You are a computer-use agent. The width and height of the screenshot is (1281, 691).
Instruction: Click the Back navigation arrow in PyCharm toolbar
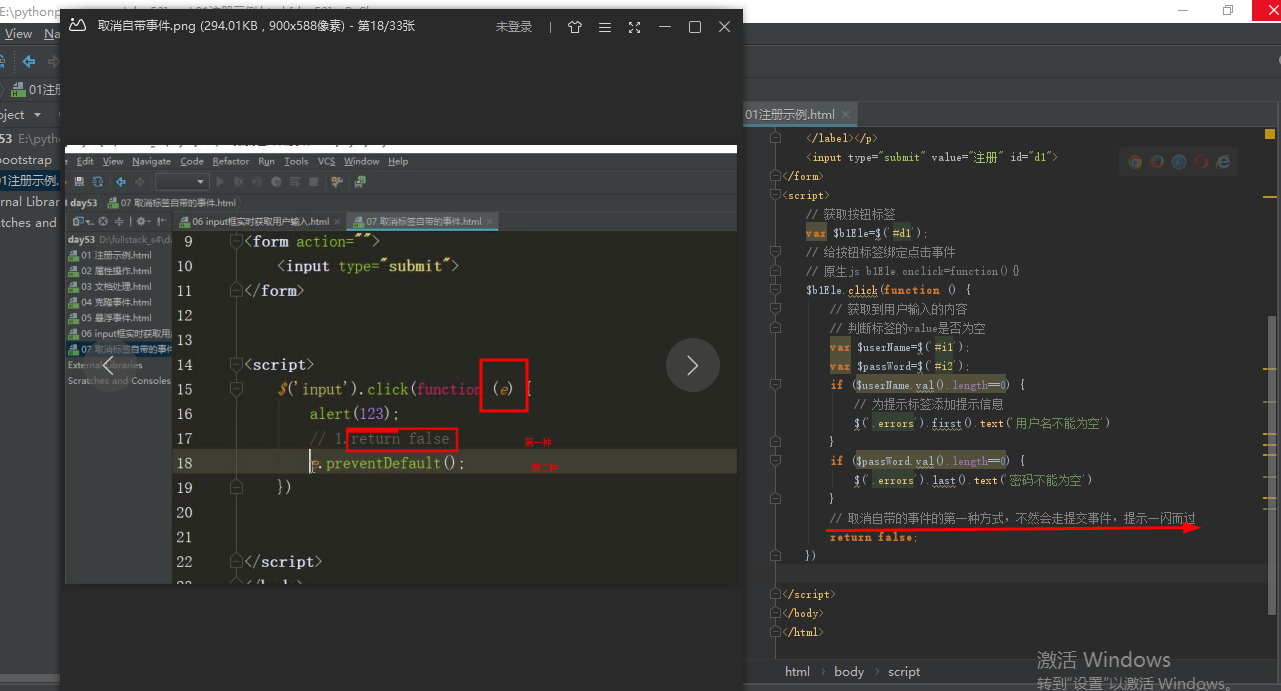click(x=29, y=62)
